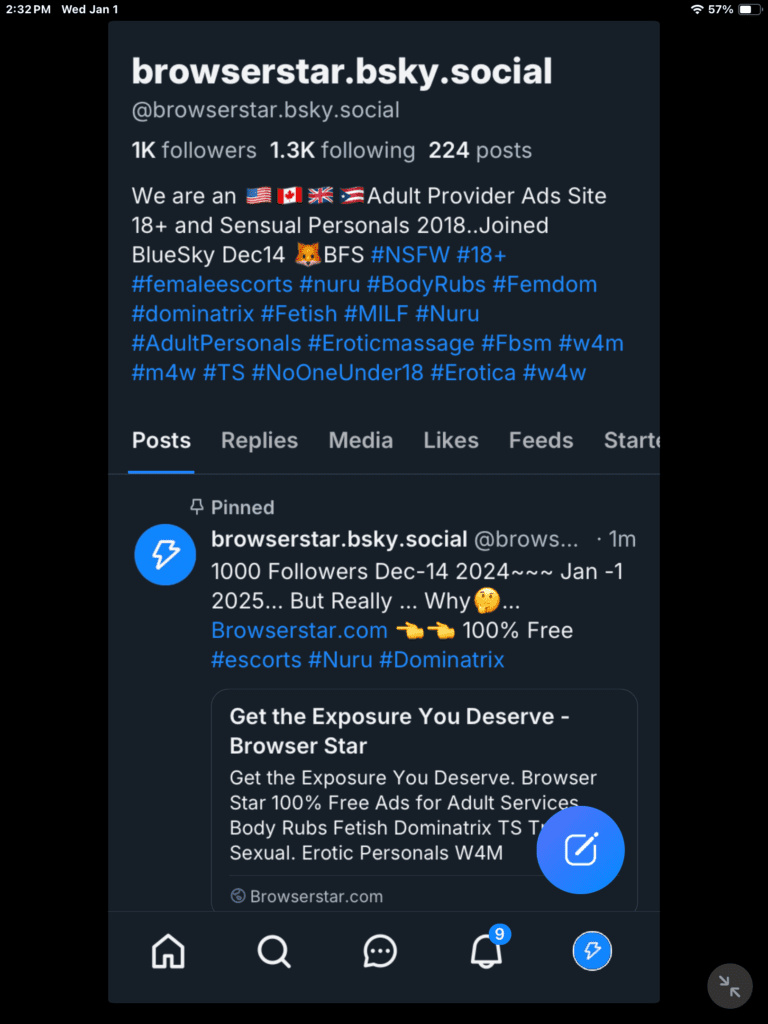The image size is (768, 1024).
Task: Open Notifications bell with 9 badge
Action: click(x=487, y=950)
